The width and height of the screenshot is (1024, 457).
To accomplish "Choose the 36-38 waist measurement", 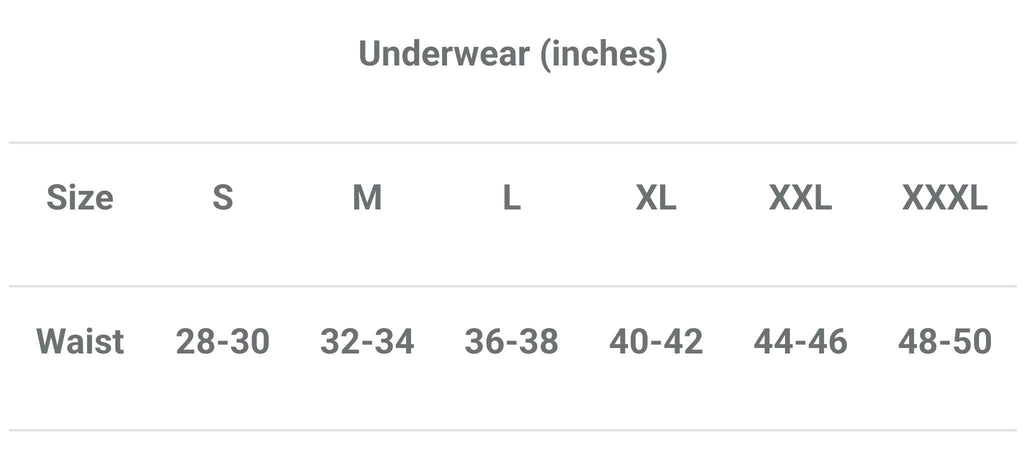I will (511, 342).
